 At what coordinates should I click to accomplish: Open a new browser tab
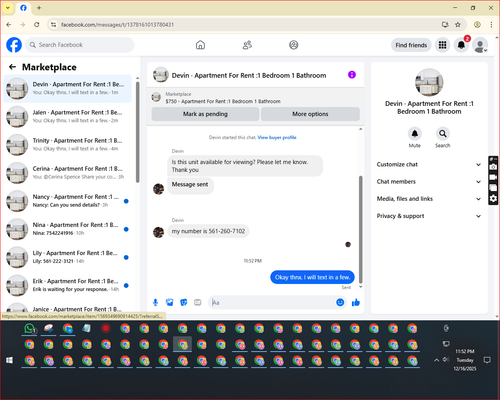[39, 8]
